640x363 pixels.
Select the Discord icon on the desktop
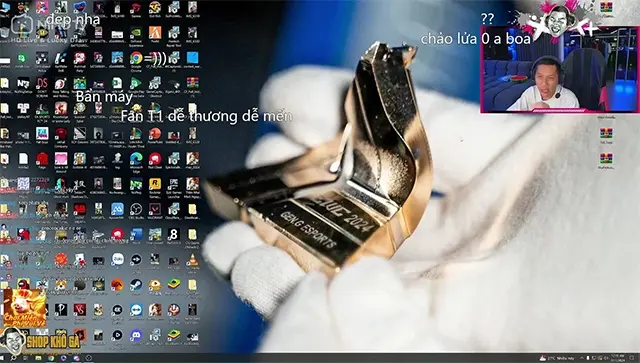click(x=136, y=335)
